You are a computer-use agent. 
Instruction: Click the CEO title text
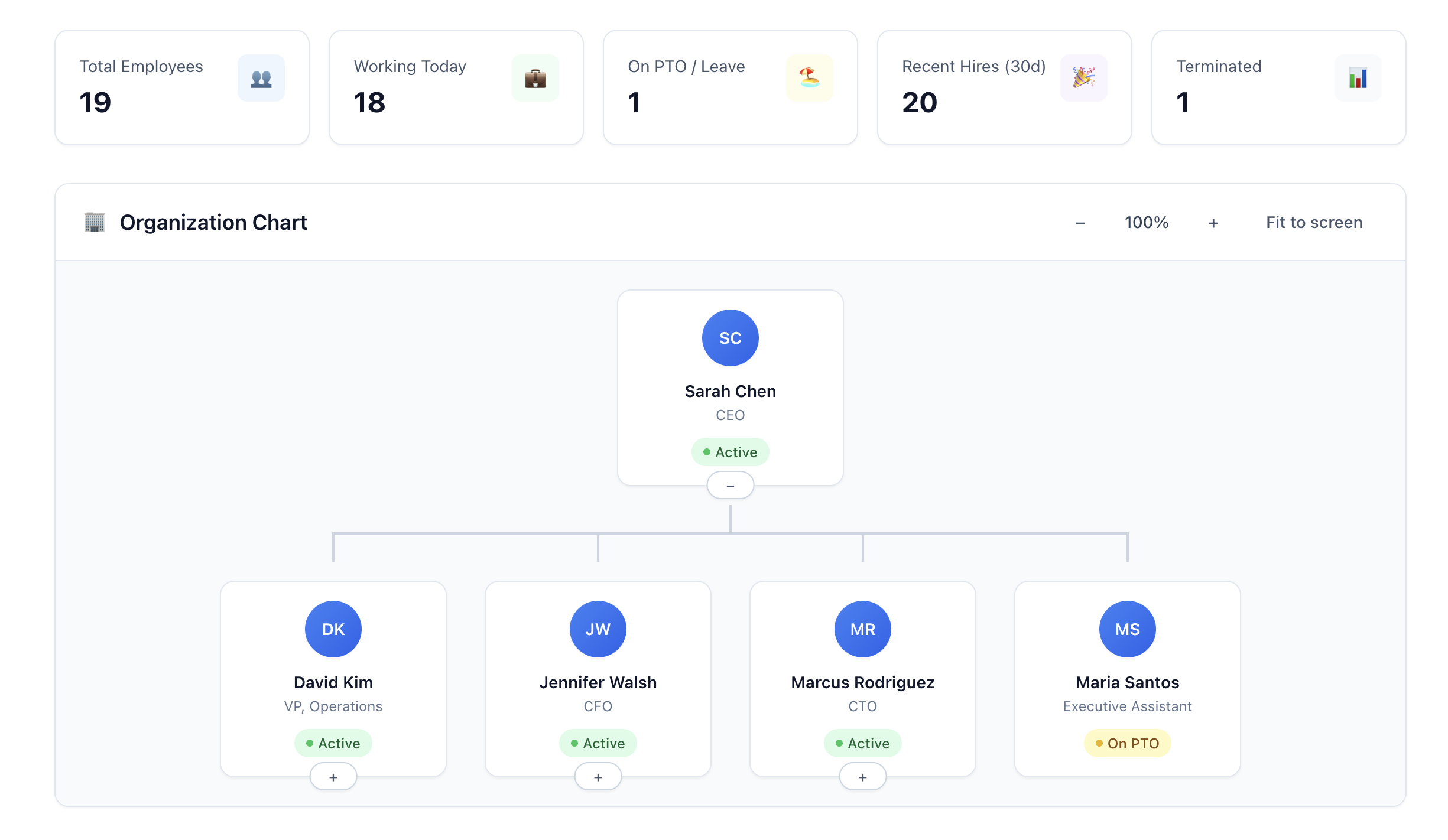pyautogui.click(x=731, y=415)
